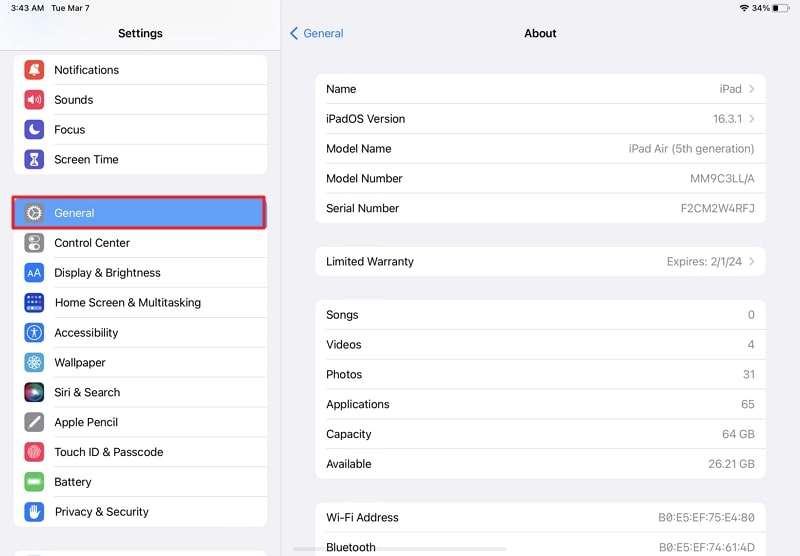The width and height of the screenshot is (800, 556).
Task: Select General in the settings sidebar
Action: click(139, 213)
